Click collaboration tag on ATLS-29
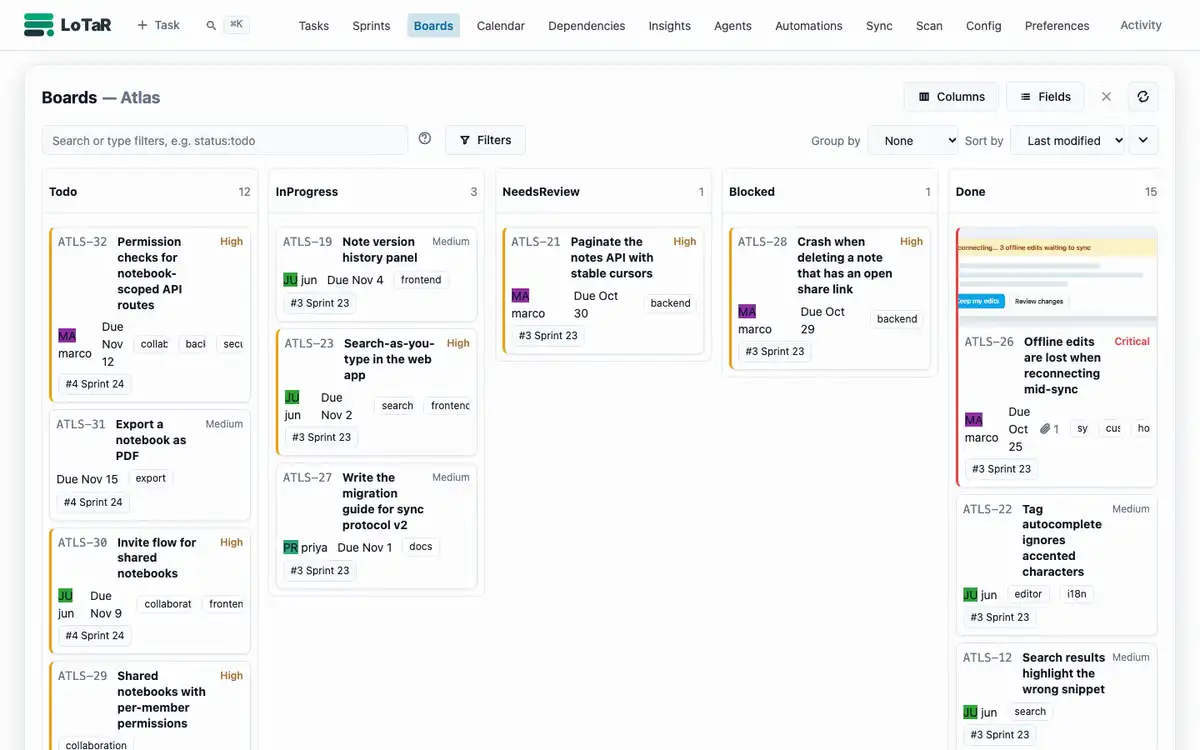Image resolution: width=1200 pixels, height=750 pixels. coord(96,745)
